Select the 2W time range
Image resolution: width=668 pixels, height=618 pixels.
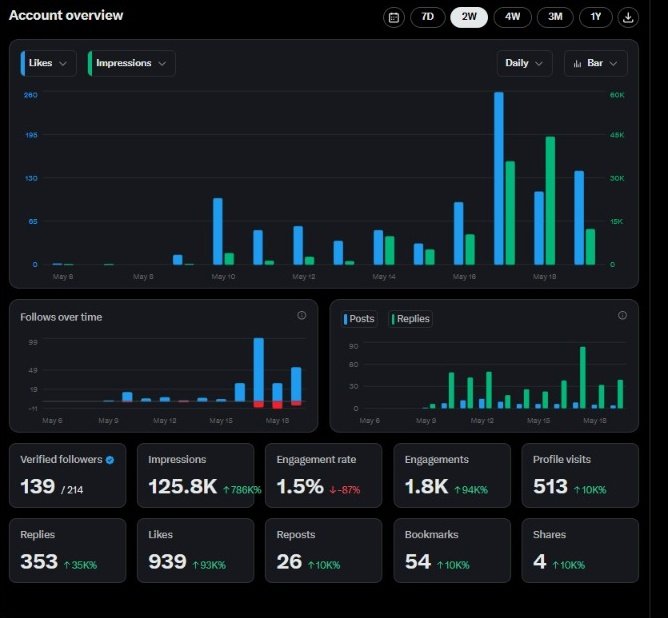469,17
